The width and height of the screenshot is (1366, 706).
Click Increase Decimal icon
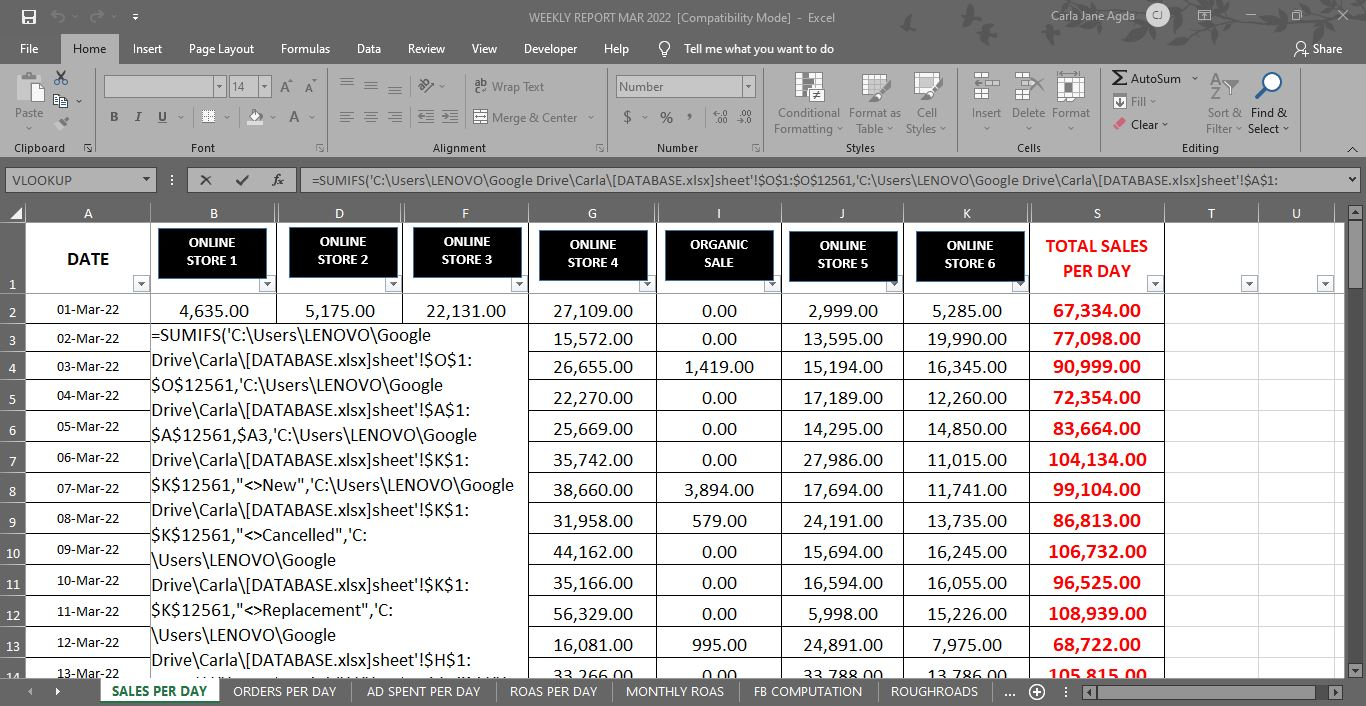[720, 117]
